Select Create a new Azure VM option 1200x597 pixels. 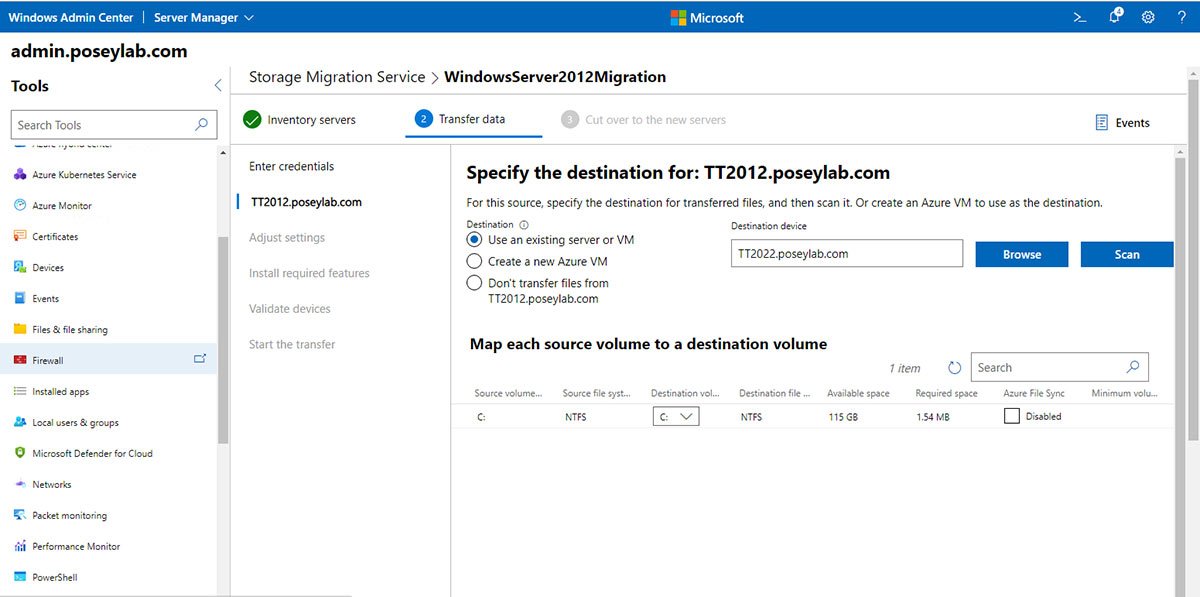coord(475,261)
